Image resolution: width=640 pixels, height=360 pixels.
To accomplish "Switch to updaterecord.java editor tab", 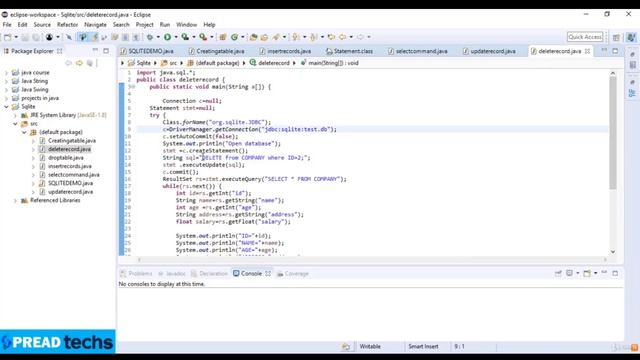I will [x=489, y=51].
